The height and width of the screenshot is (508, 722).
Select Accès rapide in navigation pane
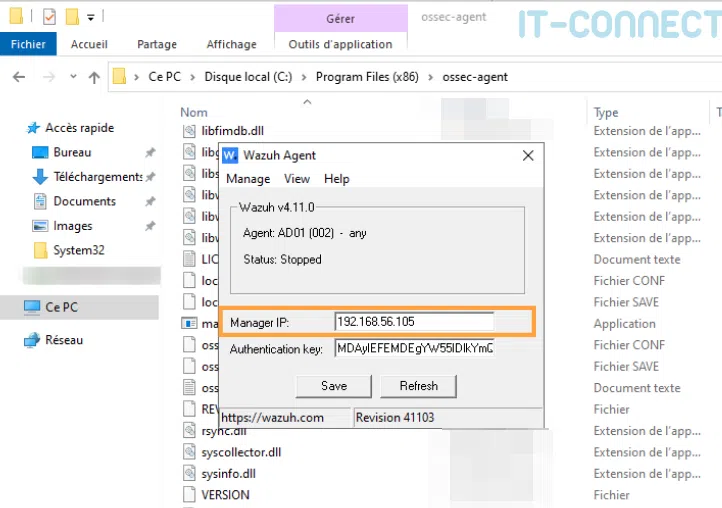[79, 128]
